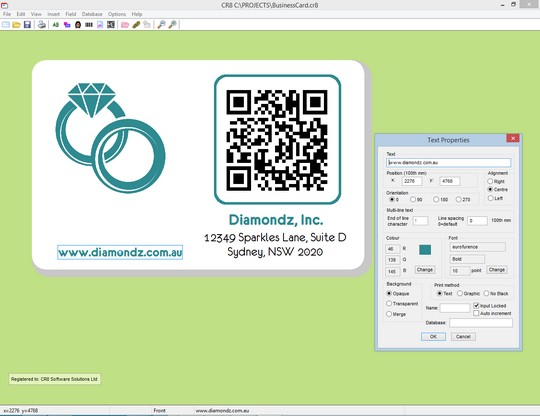540x416 pixels.
Task: Click OK in Text Properties dialog
Action: (x=433, y=336)
